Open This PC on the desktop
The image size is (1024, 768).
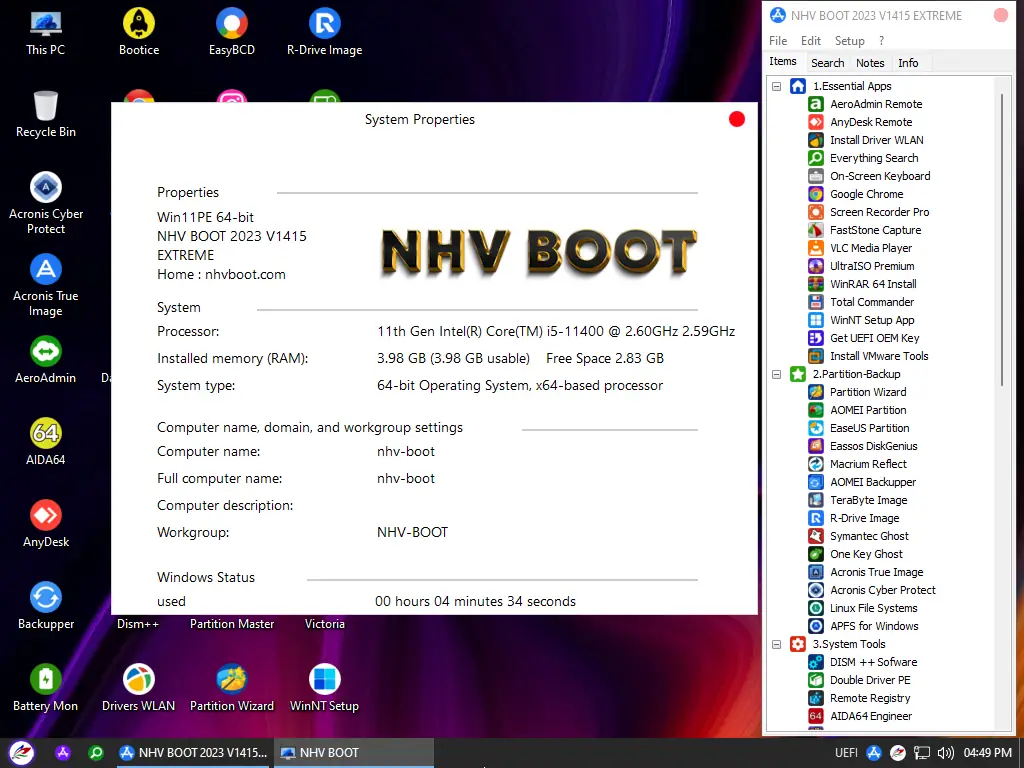[46, 31]
